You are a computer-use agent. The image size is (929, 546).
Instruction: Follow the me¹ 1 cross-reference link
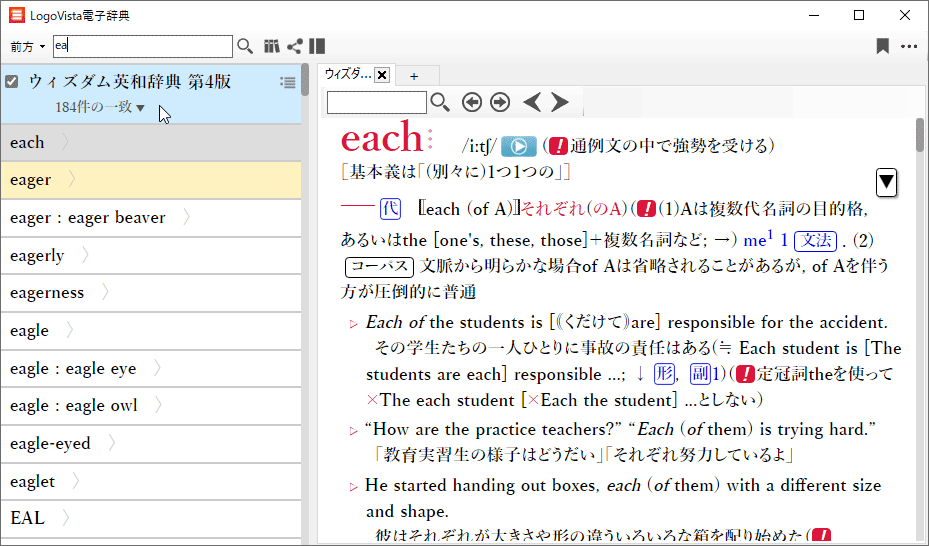pyautogui.click(x=765, y=240)
